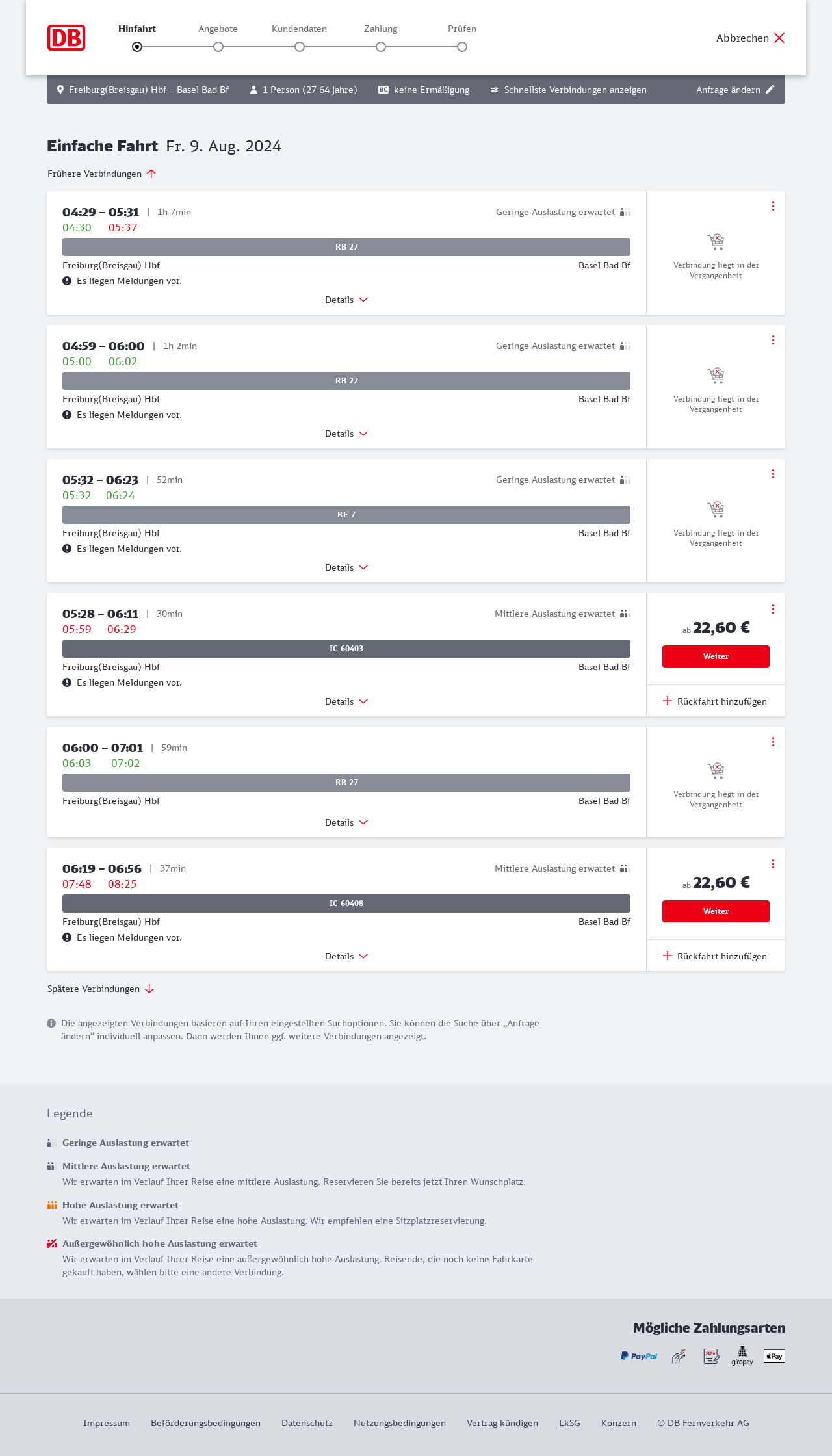This screenshot has width=832, height=1456.
Task: Select the Angebote step circle
Action: coord(218,47)
